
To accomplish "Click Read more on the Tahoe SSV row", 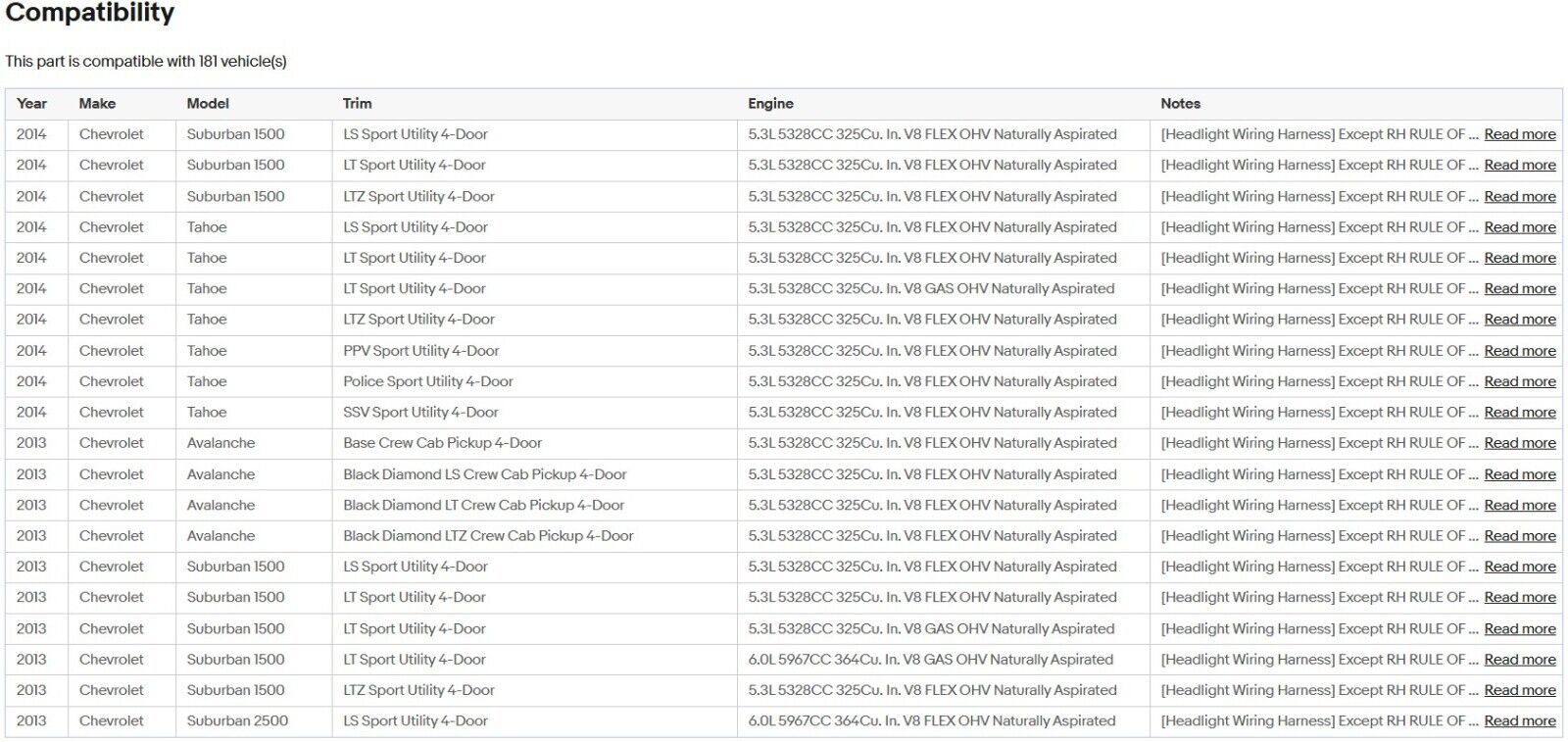I will (x=1519, y=412).
